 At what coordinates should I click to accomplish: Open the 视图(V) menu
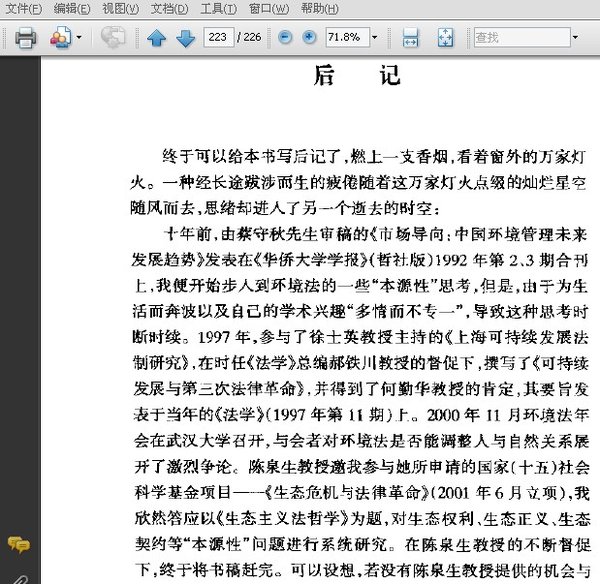121,8
